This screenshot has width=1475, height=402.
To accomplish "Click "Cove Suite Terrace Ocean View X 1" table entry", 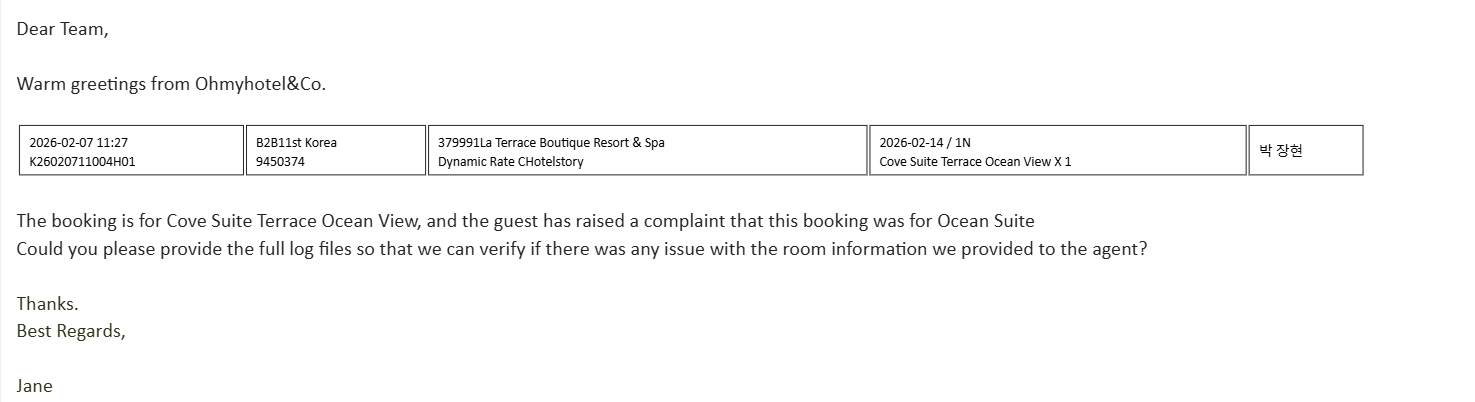I will pyautogui.click(x=975, y=161).
